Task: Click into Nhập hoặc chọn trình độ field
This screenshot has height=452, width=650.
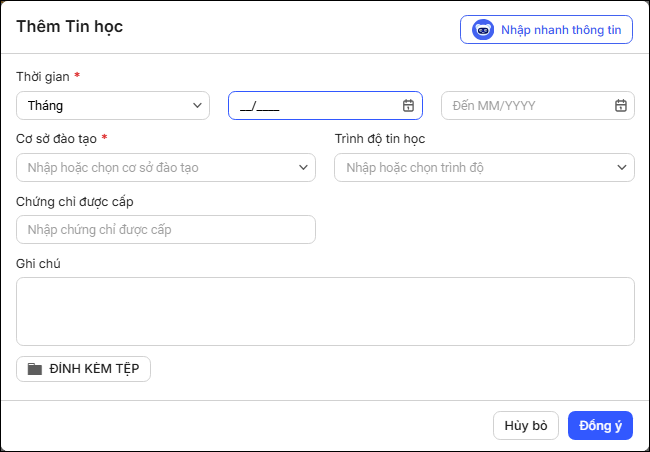Action: 485,168
